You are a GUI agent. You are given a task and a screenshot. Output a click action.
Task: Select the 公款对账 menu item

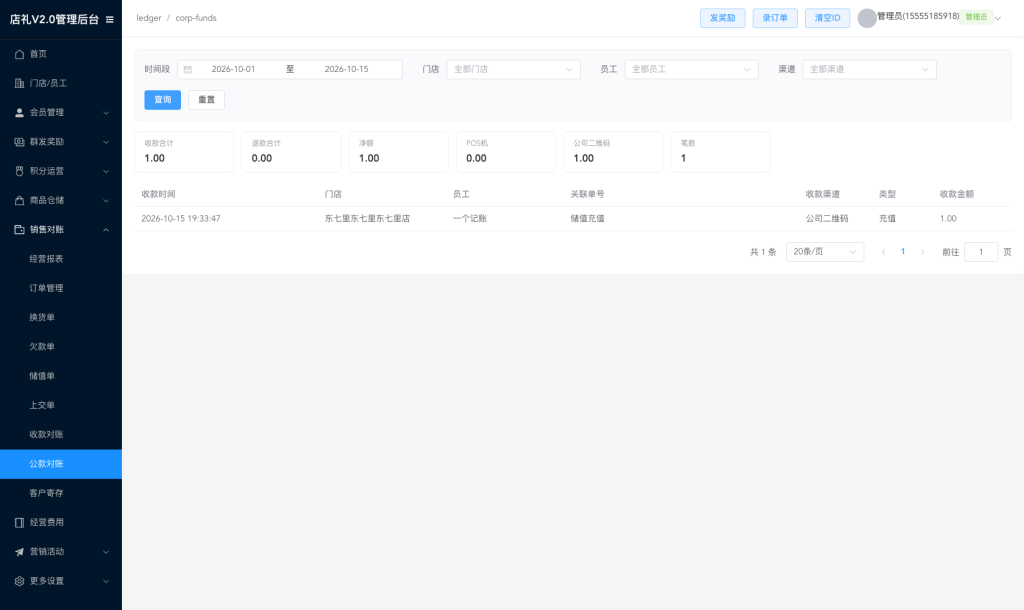(61, 464)
